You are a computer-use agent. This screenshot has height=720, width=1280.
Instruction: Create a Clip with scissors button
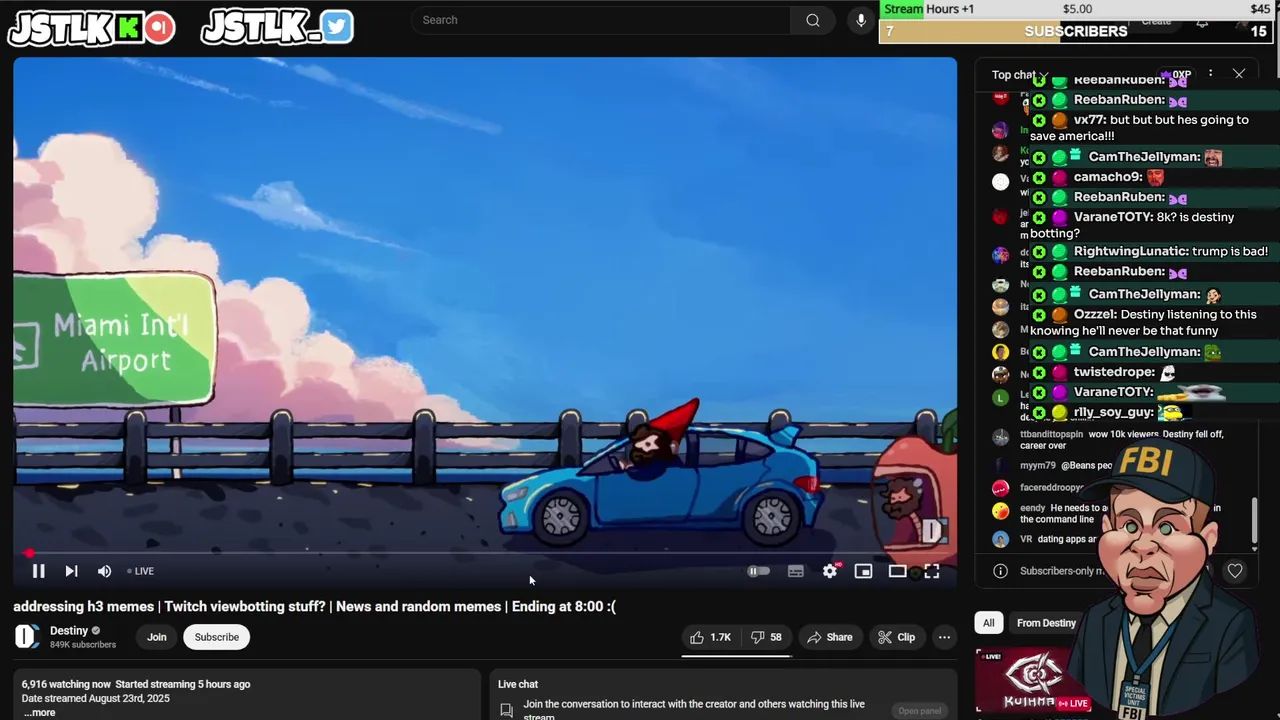896,637
